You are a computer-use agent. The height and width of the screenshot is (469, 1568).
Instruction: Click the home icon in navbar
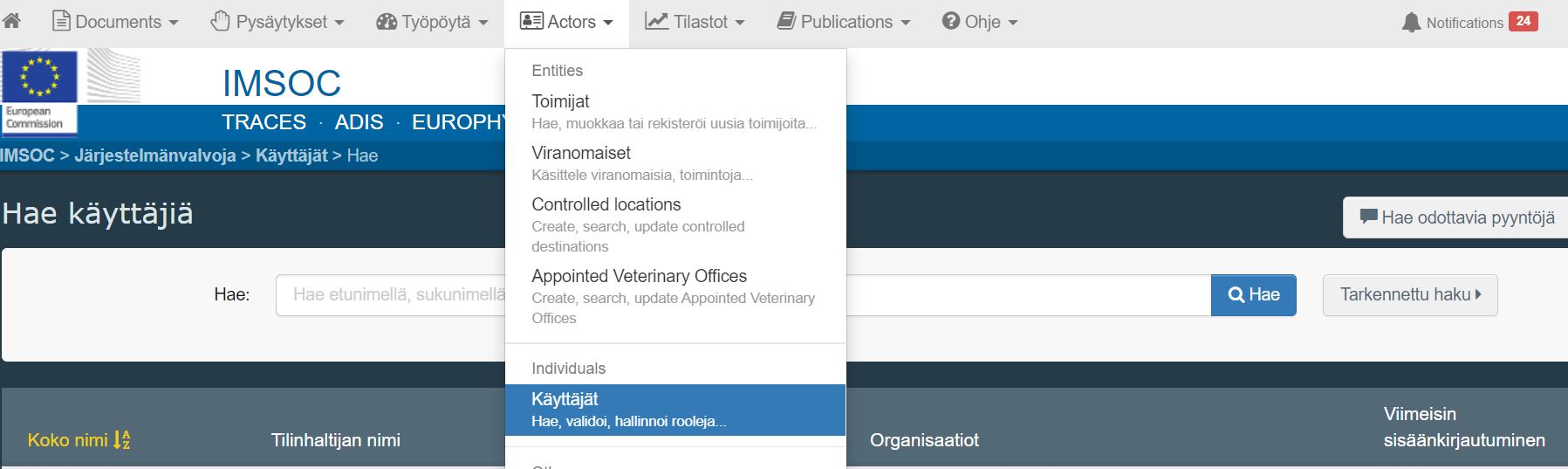11,22
